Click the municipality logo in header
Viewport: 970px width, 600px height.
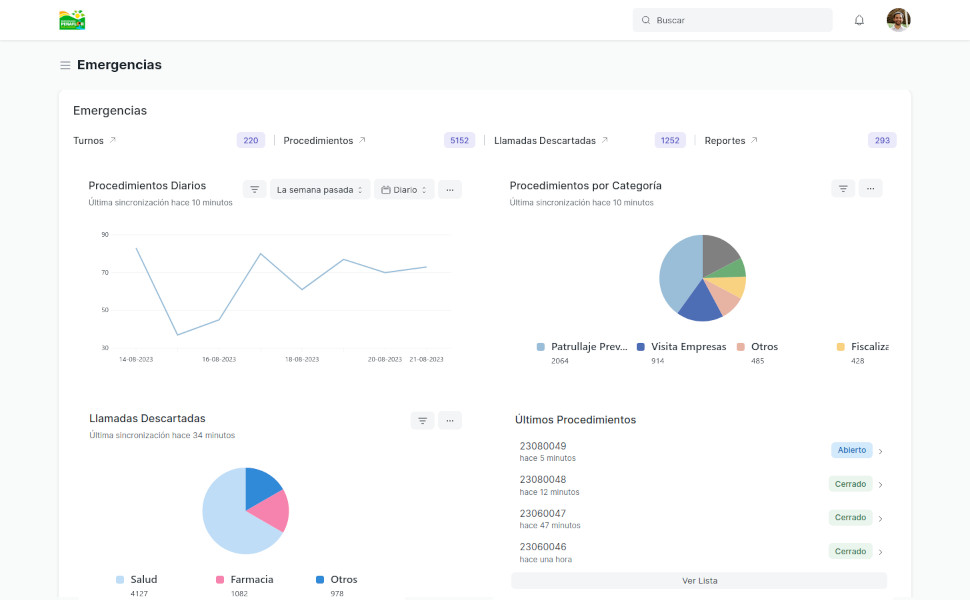point(72,20)
